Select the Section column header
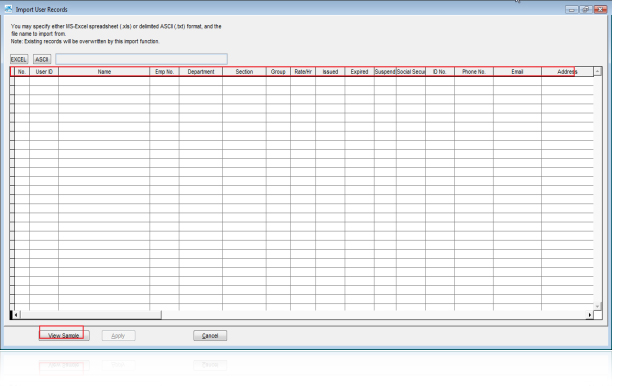The width and height of the screenshot is (622, 386). pos(244,72)
